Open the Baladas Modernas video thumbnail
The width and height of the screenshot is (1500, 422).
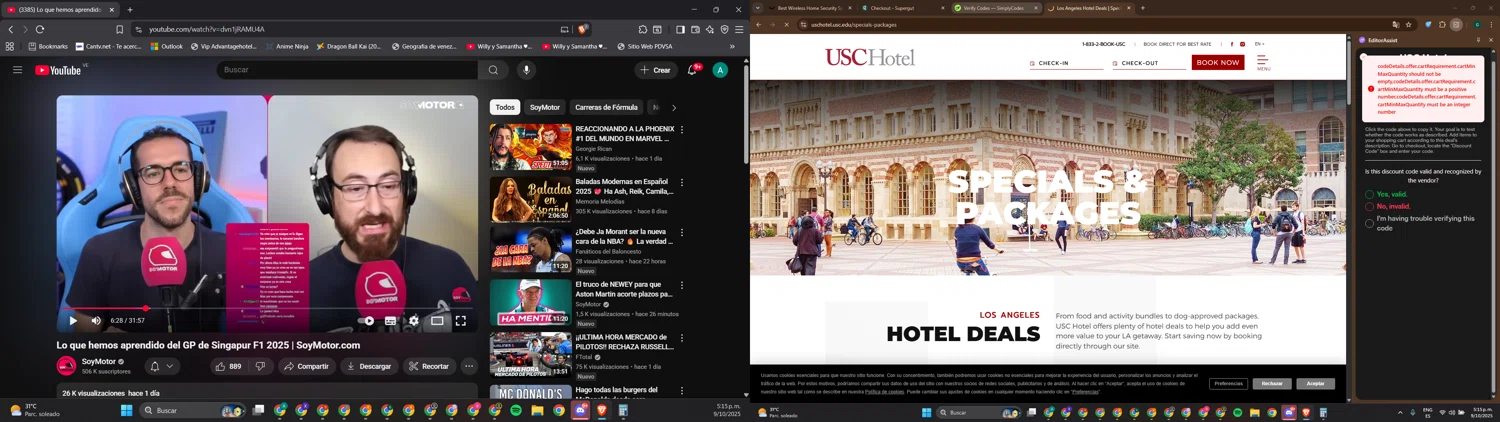coord(530,199)
